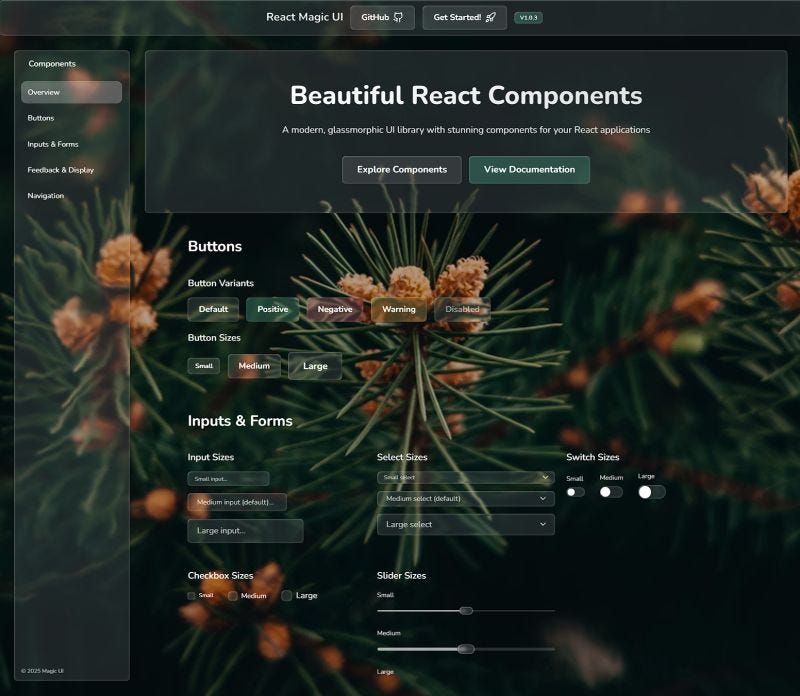Toggle the Large switch
The height and width of the screenshot is (696, 800).
pos(652,492)
